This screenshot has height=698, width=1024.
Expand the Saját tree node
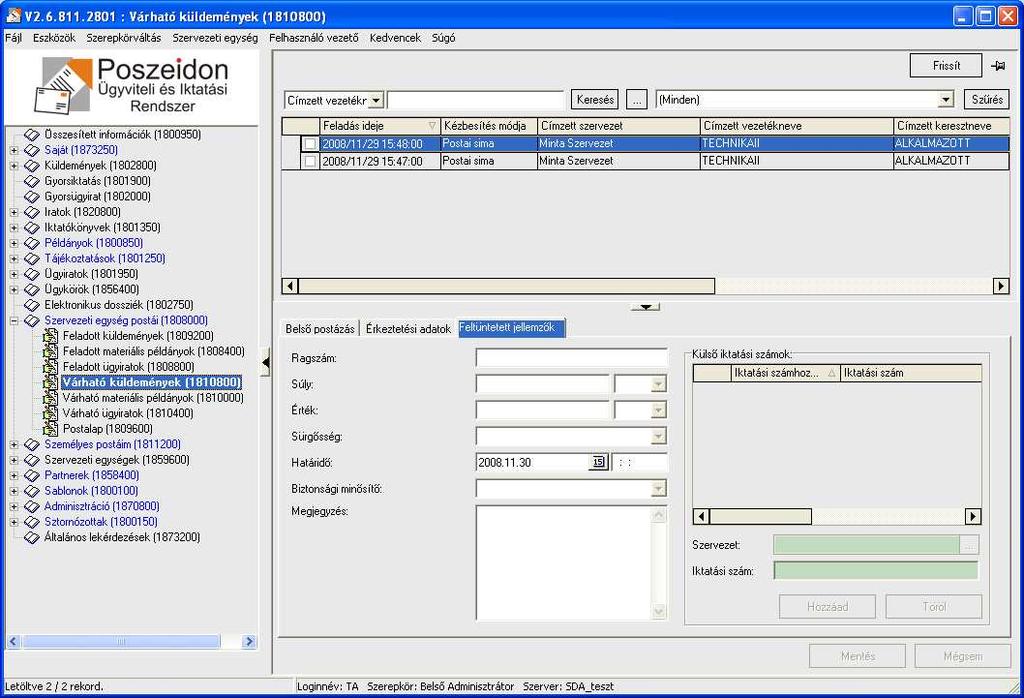click(x=14, y=150)
